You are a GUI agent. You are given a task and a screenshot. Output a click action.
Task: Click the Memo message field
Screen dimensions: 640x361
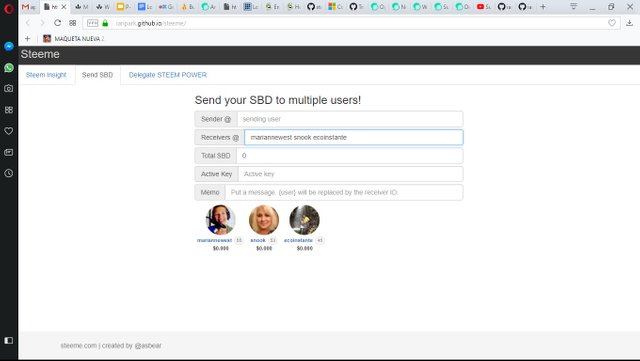344,192
